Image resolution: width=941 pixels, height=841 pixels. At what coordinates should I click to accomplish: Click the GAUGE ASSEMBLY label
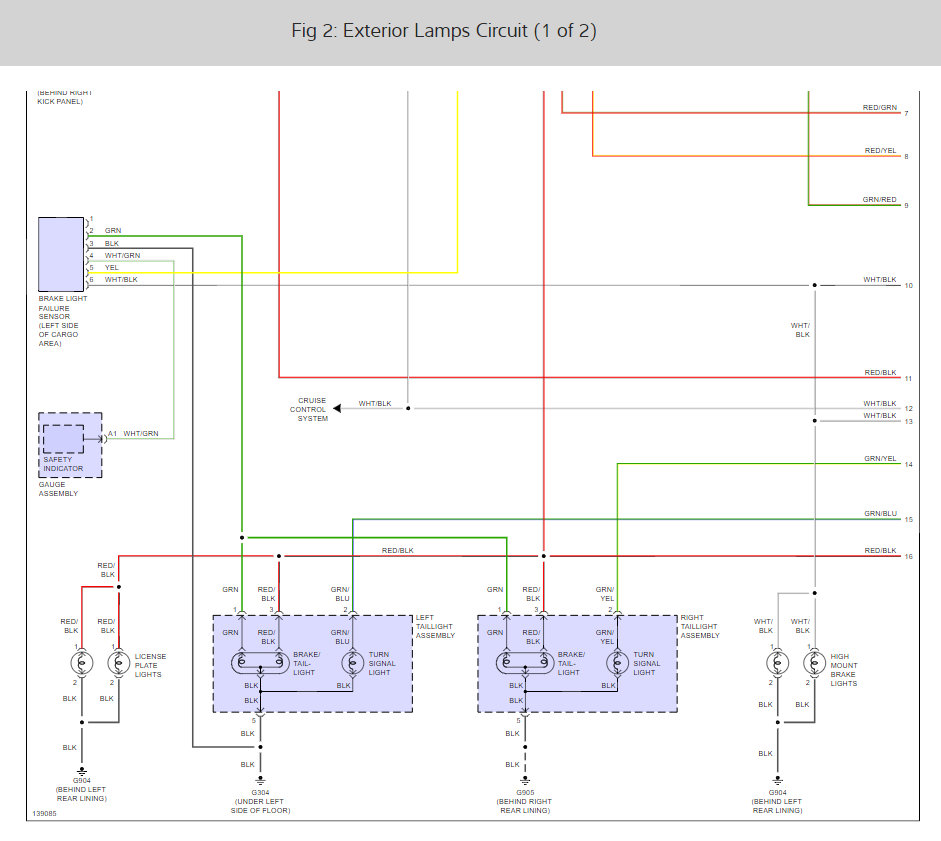click(58, 489)
